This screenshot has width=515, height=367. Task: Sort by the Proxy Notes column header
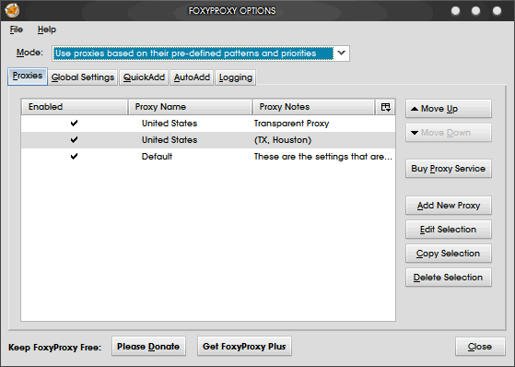[314, 107]
